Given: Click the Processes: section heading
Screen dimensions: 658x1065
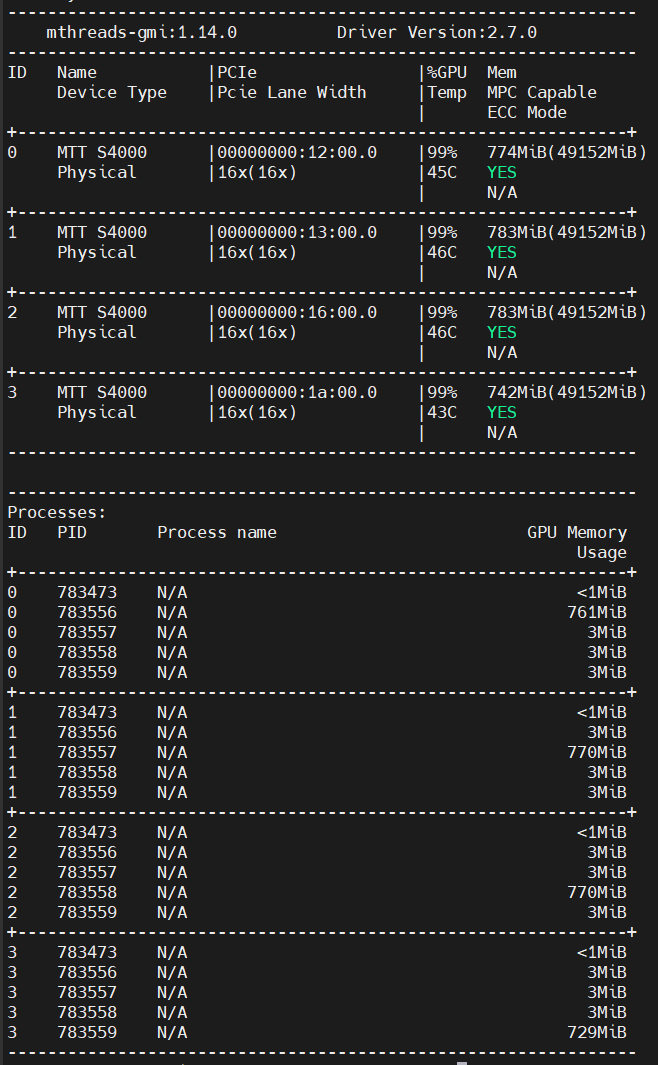Looking at the screenshot, I should tap(56, 512).
